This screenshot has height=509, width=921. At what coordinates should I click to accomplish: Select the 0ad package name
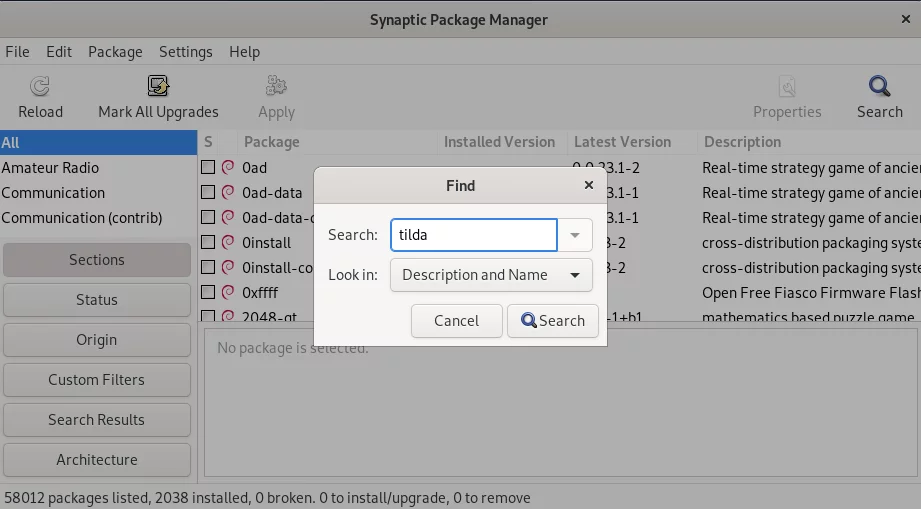tap(254, 167)
